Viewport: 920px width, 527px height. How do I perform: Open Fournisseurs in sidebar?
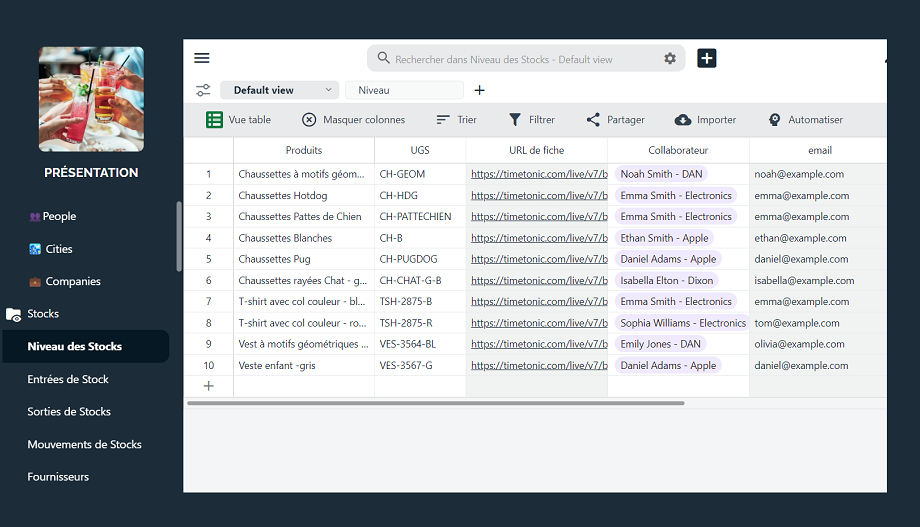[x=58, y=477]
